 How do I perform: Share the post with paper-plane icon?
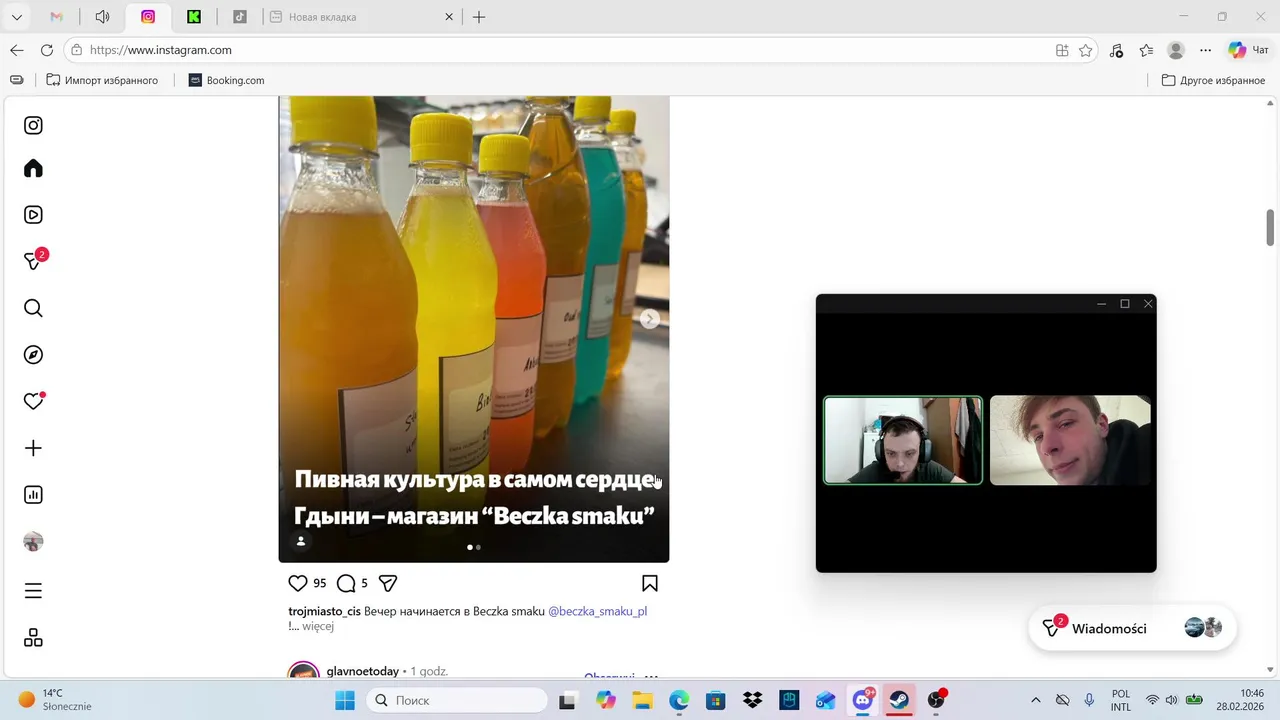[x=388, y=583]
